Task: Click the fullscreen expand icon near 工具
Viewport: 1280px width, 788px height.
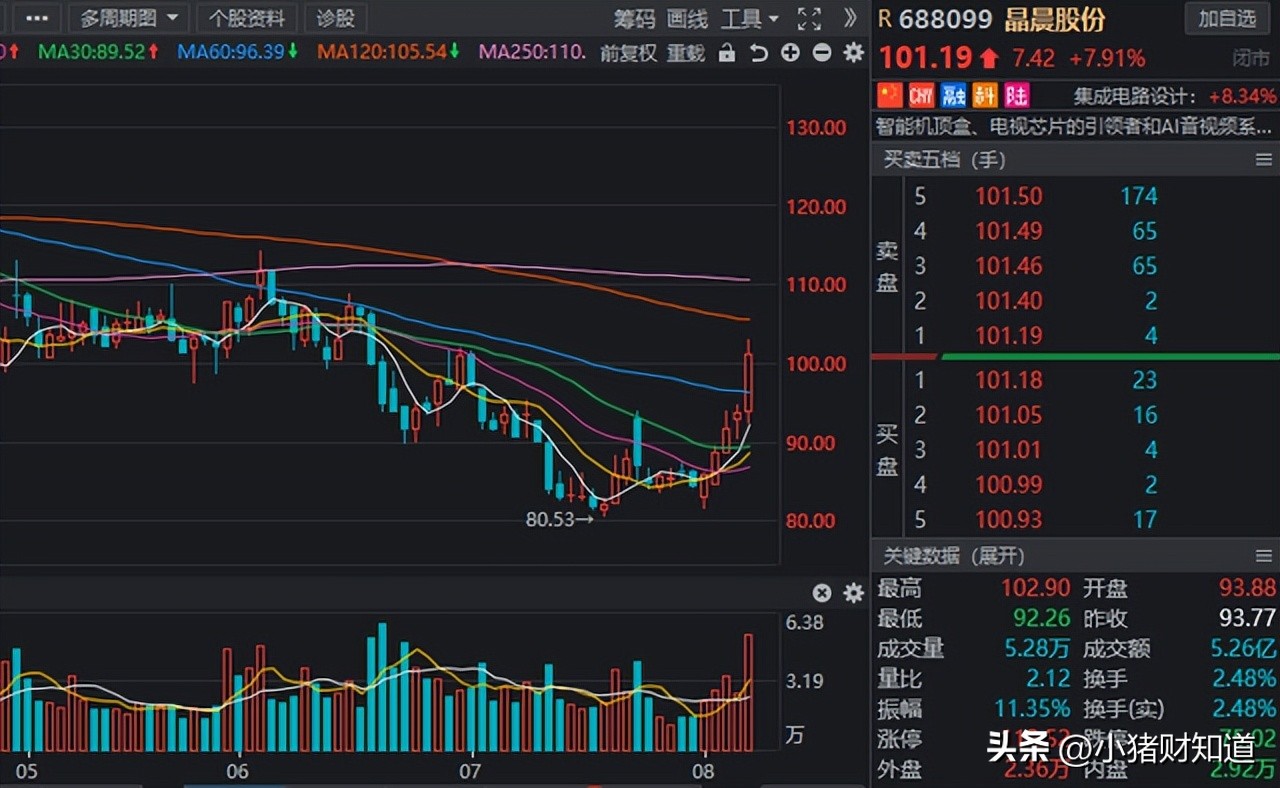Action: tap(808, 18)
